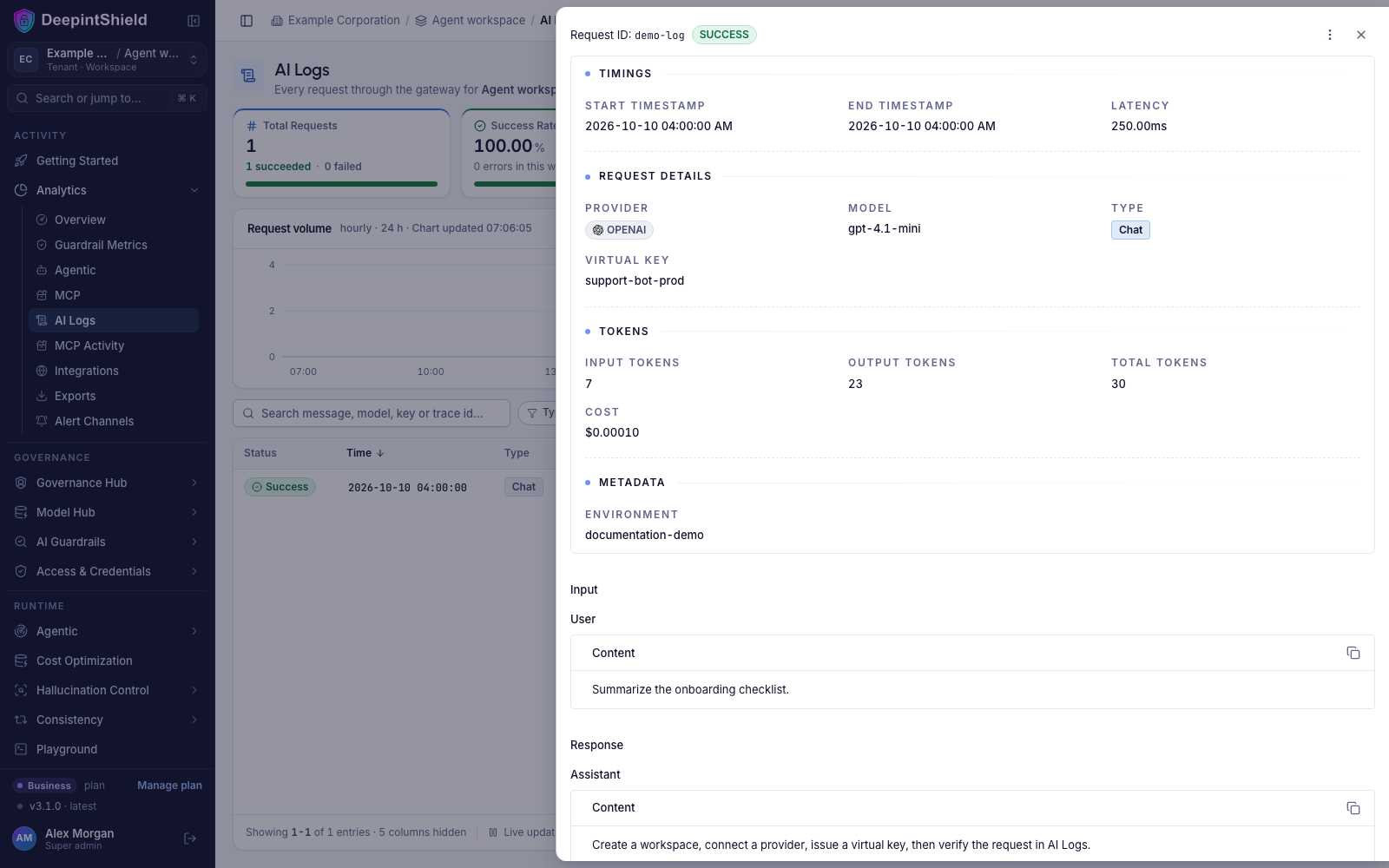
Task: Open Alert Channels
Action: [x=114, y=421]
